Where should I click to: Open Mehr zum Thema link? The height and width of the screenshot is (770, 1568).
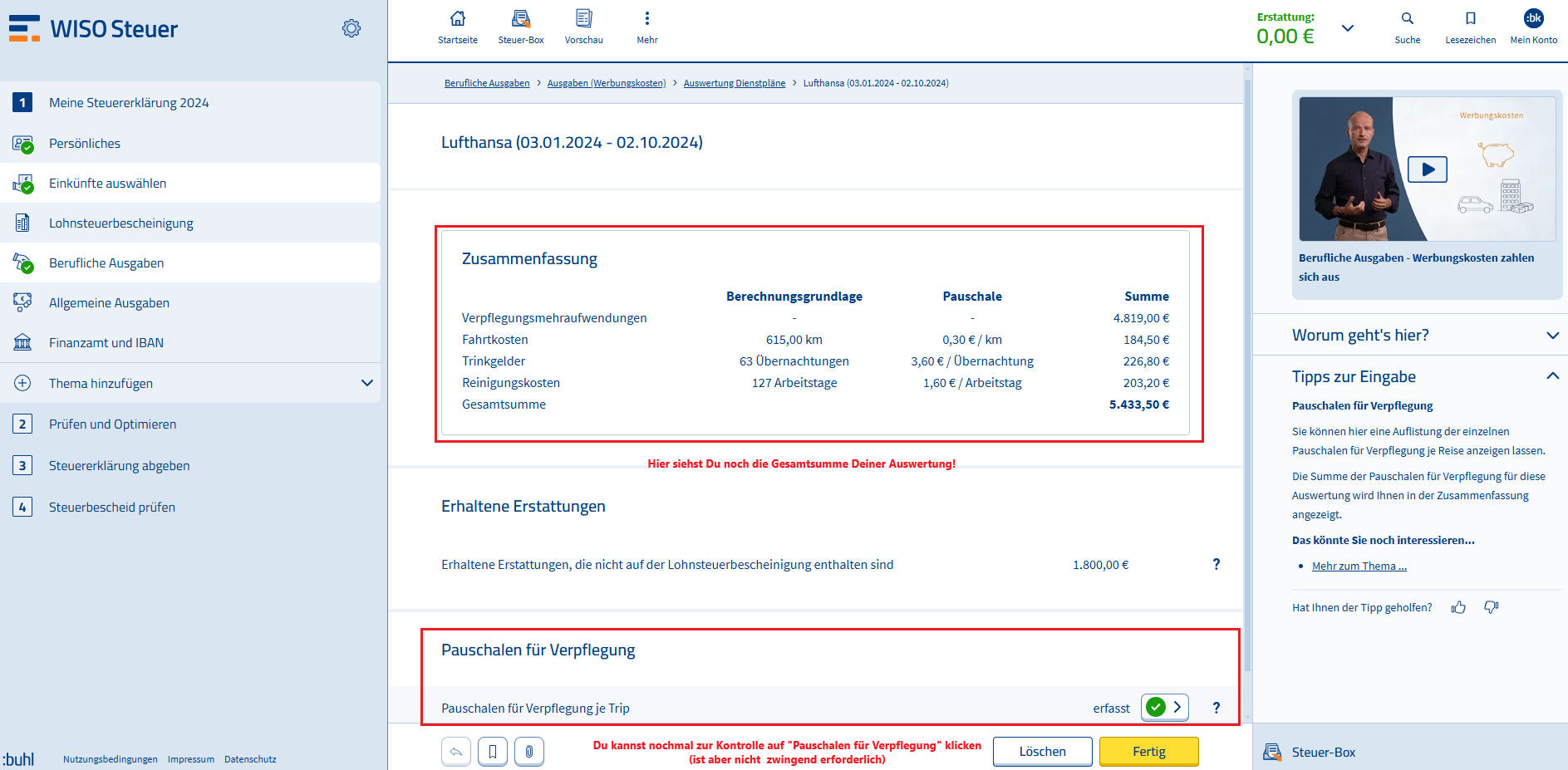coord(1359,566)
